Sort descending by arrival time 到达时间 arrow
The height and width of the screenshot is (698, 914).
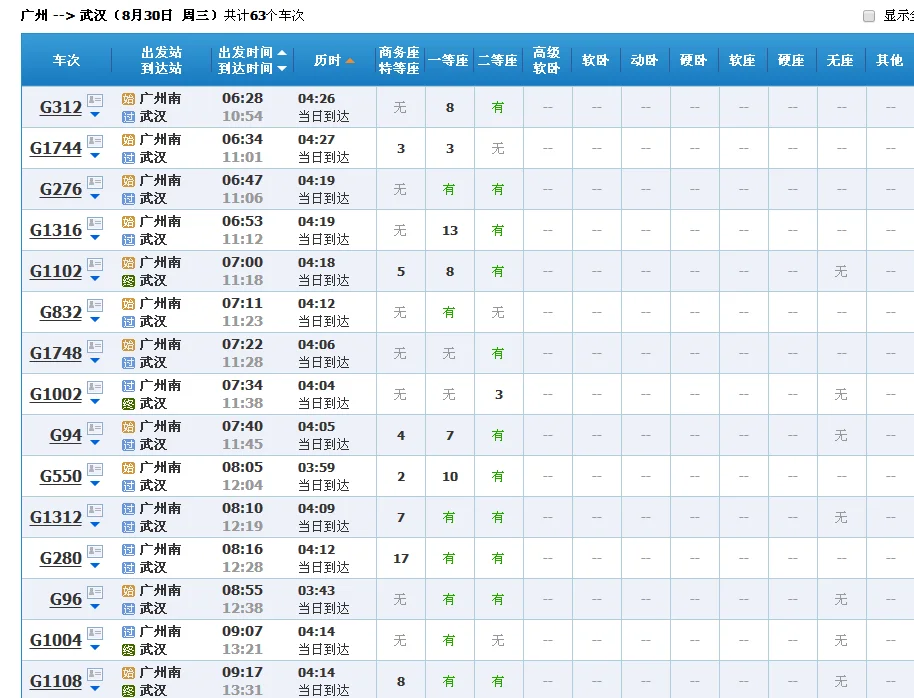pyautogui.click(x=282, y=69)
